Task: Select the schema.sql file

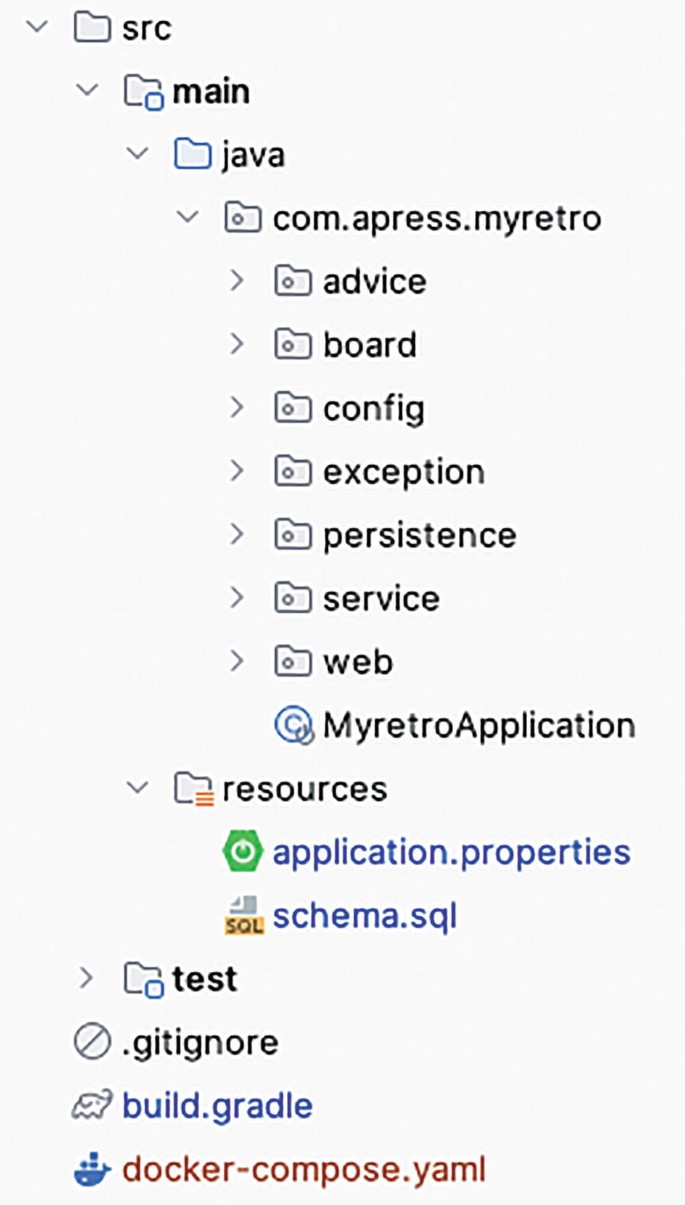Action: click(365, 913)
